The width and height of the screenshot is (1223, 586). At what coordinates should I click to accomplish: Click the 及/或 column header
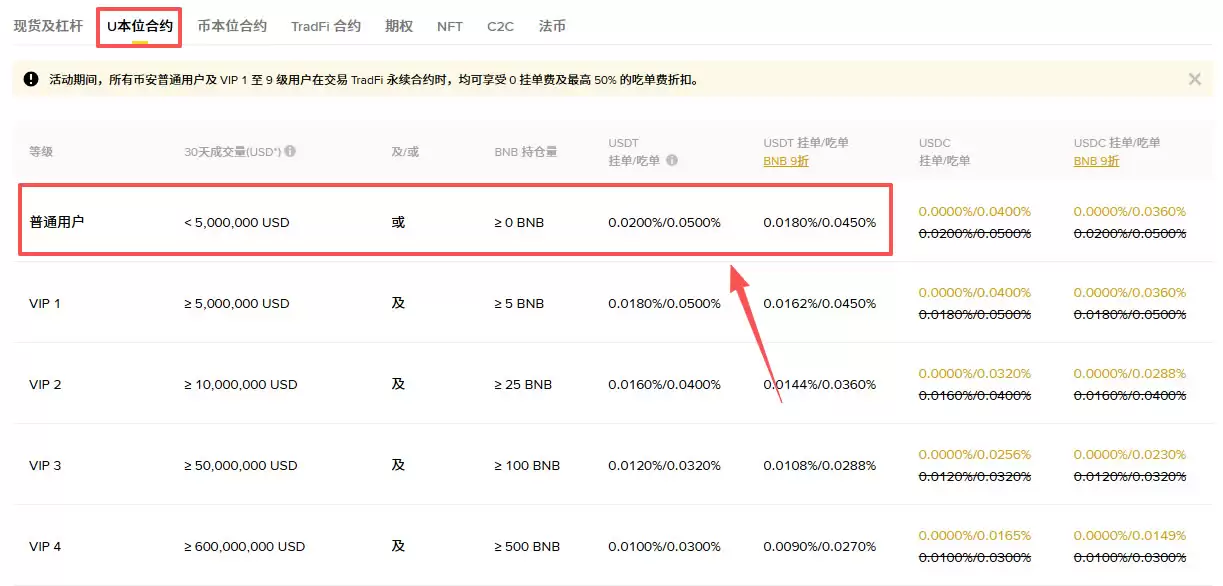(405, 152)
